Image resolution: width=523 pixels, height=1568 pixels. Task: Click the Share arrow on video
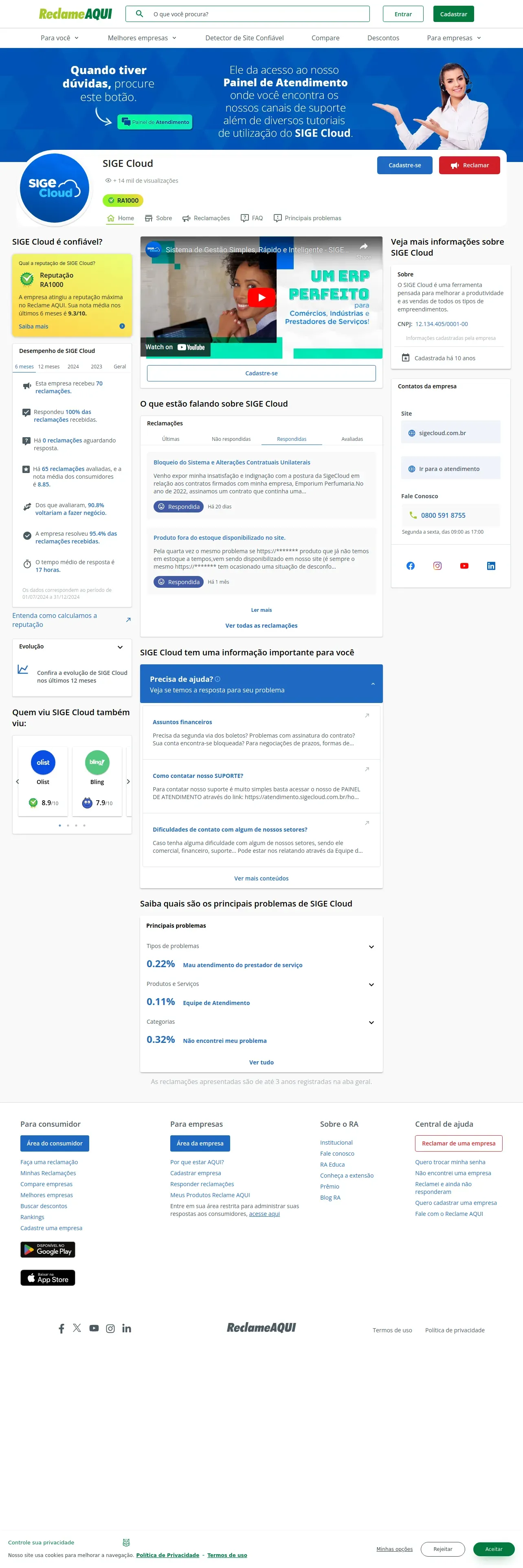(x=363, y=247)
